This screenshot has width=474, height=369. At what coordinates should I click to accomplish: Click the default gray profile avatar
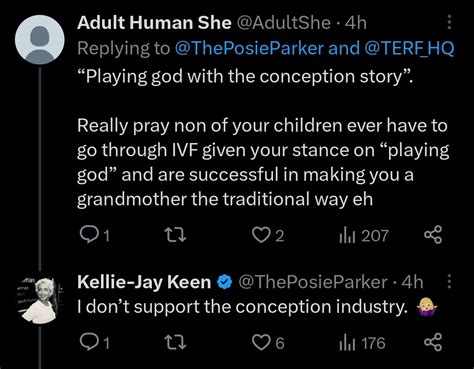pyautogui.click(x=39, y=39)
